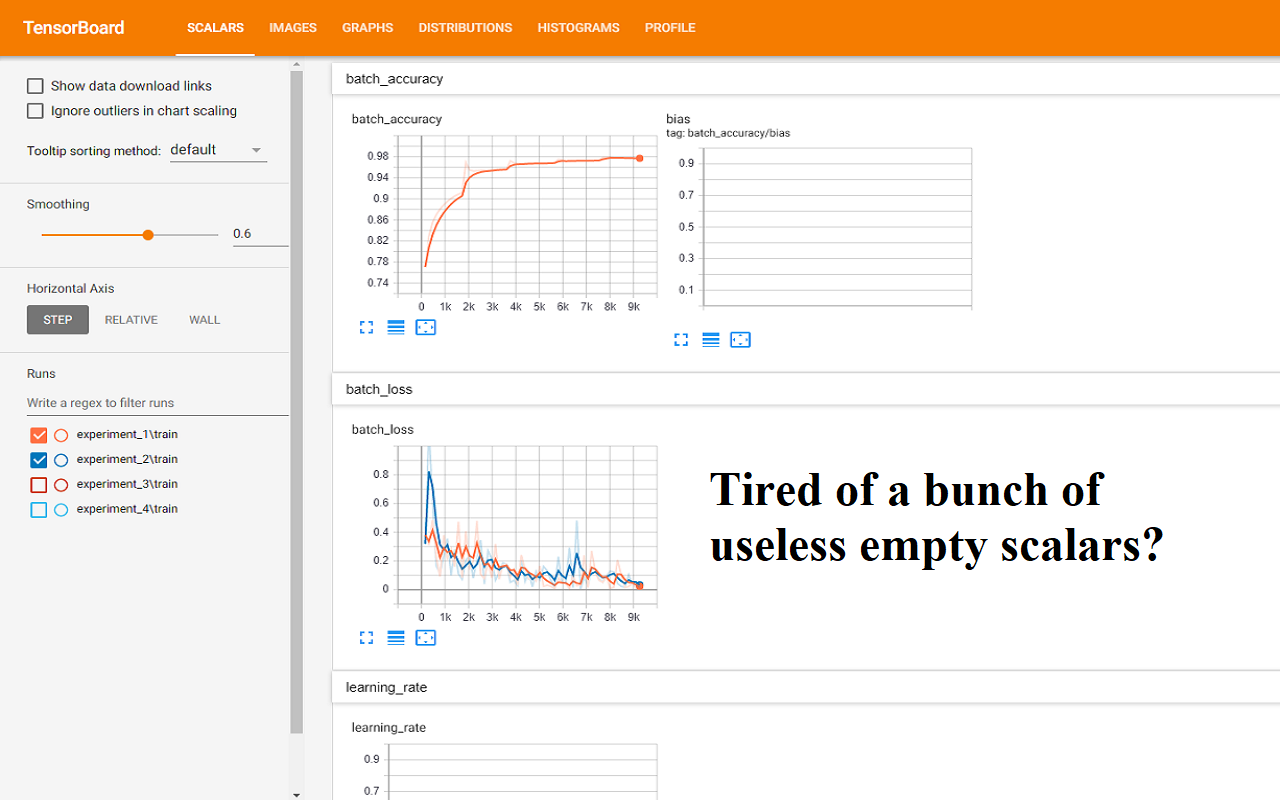Image resolution: width=1280 pixels, height=800 pixels.
Task: Fit bias chart domain to data
Action: tap(741, 339)
